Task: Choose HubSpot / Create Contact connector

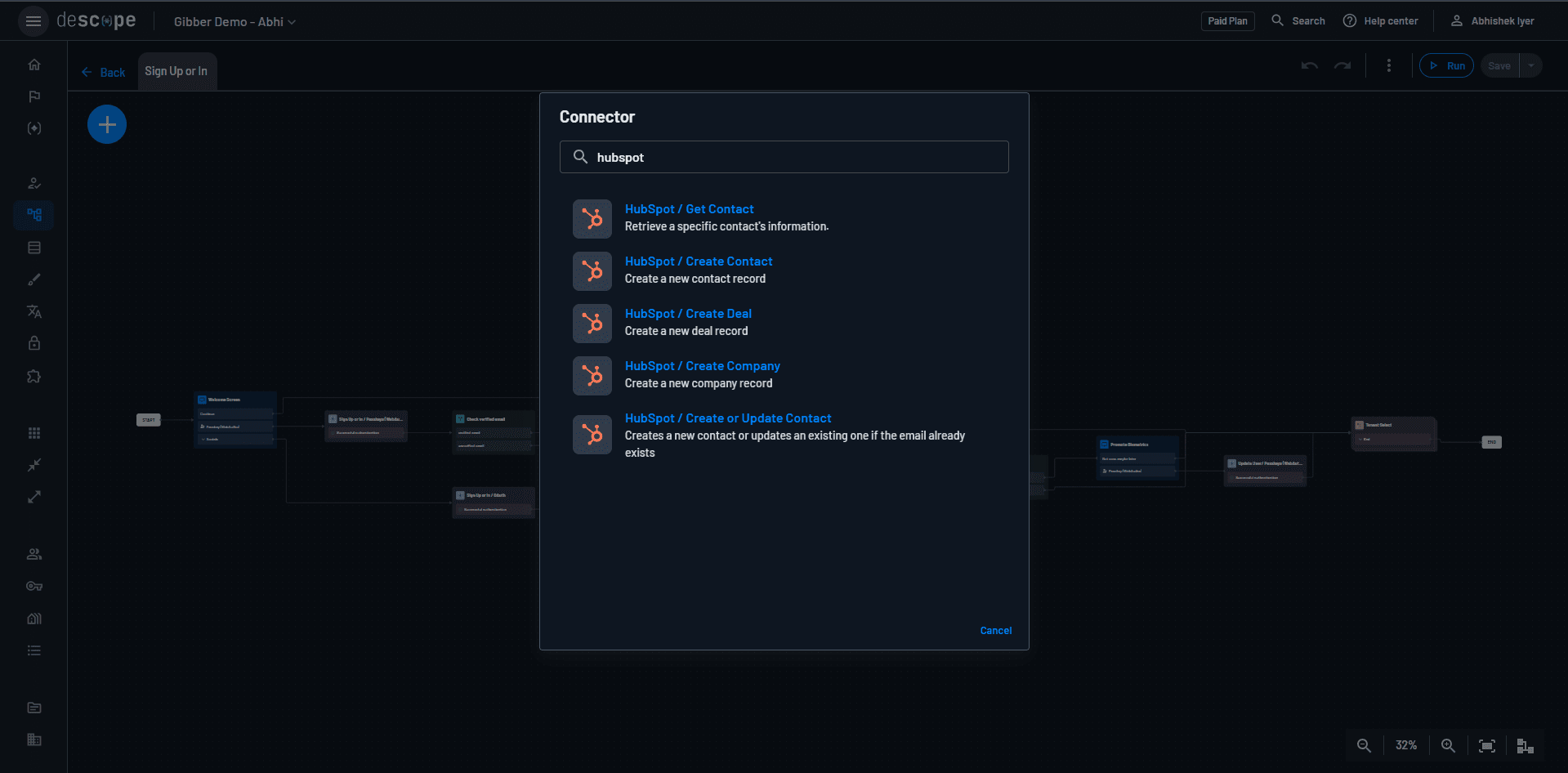Action: coord(784,270)
